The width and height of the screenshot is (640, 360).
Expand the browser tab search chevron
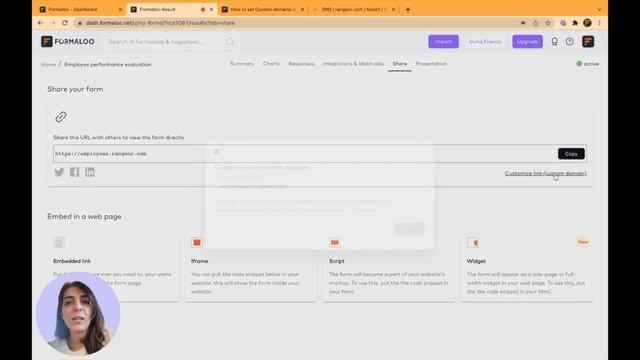[x=599, y=9]
